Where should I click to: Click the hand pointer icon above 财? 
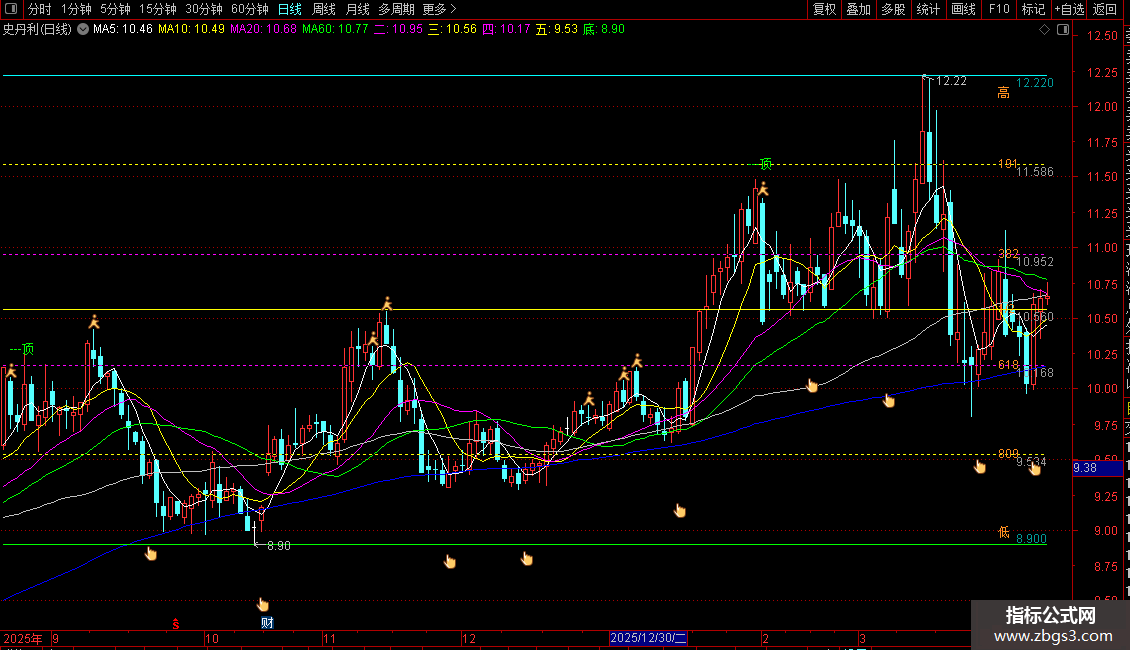pos(263,604)
